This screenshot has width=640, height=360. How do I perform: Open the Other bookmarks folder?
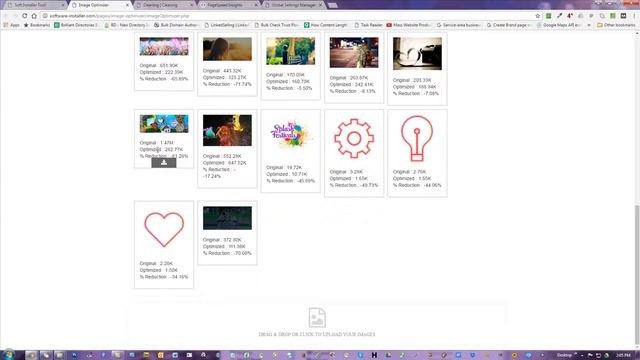(616, 25)
